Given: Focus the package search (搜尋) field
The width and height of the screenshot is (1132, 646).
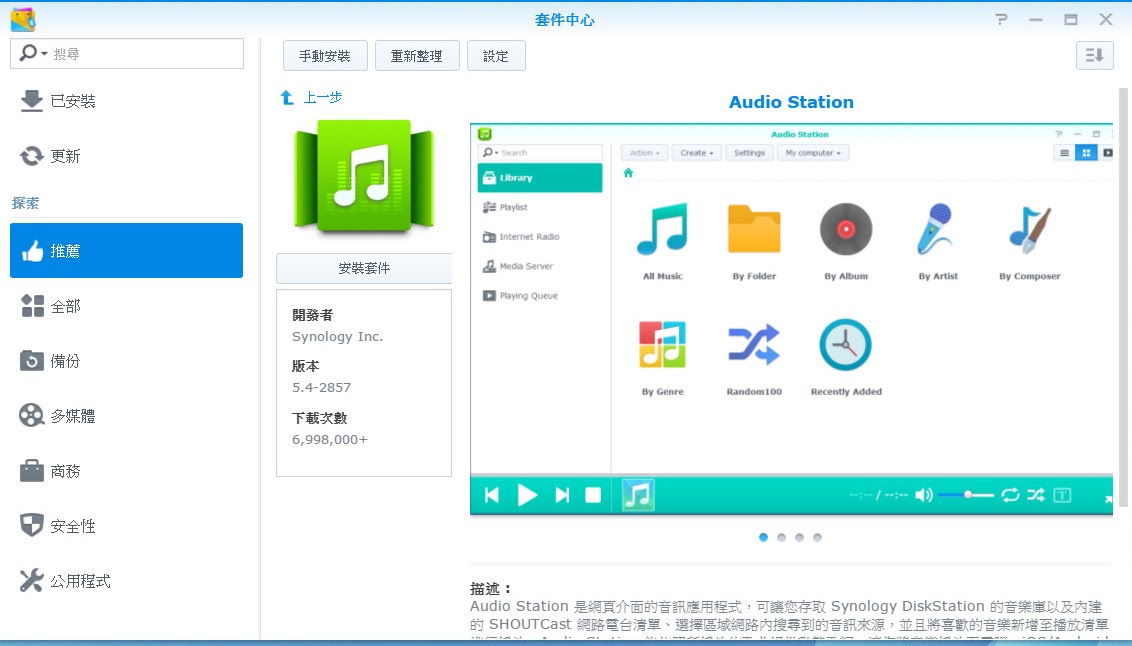Looking at the screenshot, I should [127, 53].
